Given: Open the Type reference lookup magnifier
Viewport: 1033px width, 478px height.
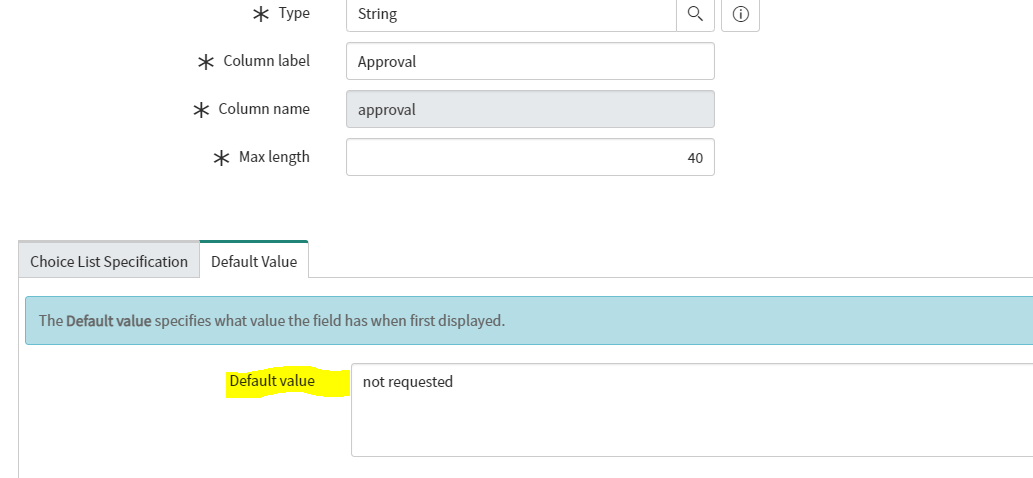Looking at the screenshot, I should click(x=695, y=15).
